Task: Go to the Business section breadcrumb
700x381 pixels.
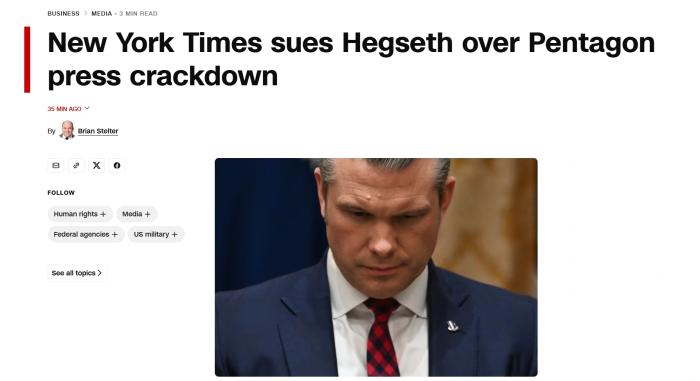Action: click(63, 13)
